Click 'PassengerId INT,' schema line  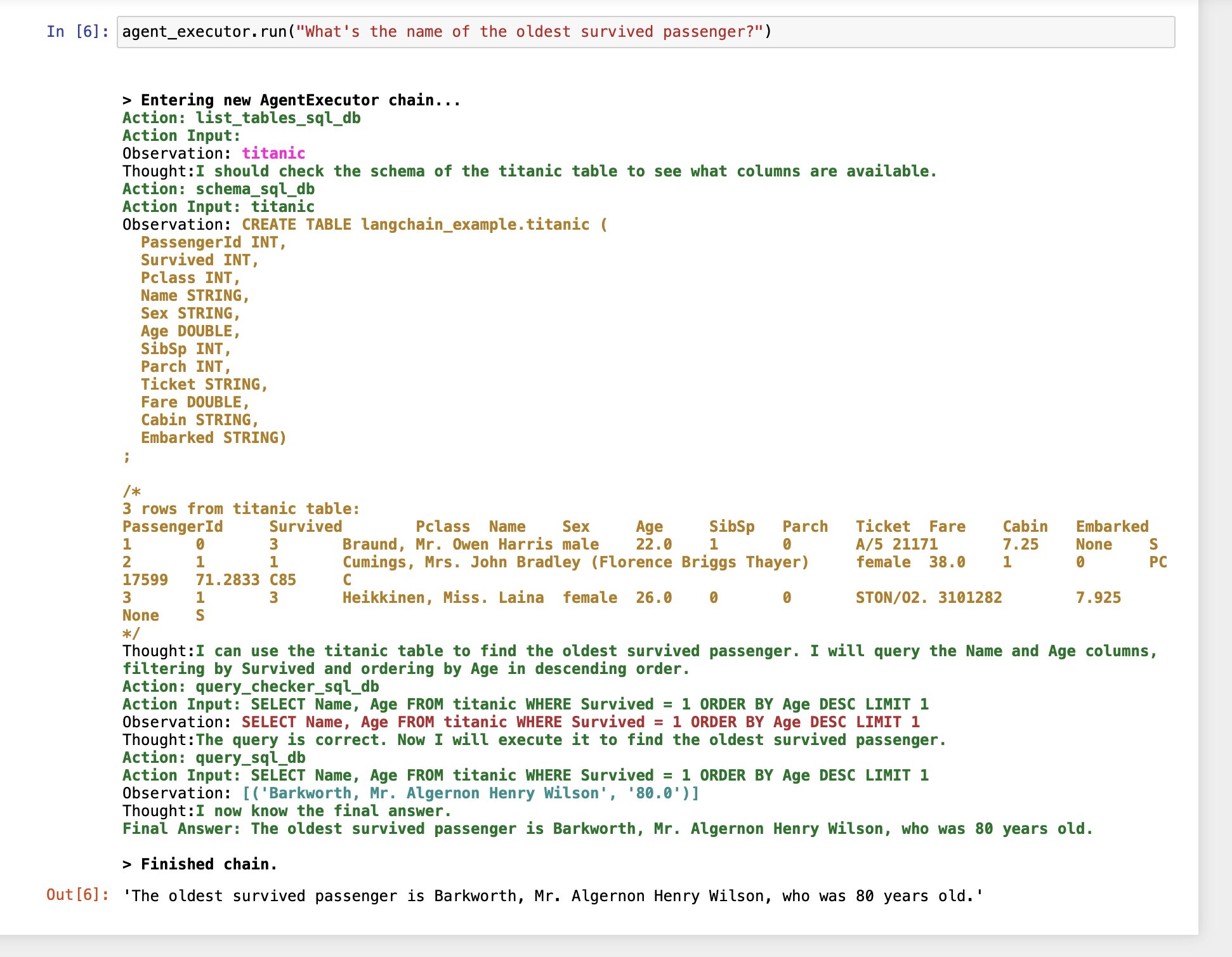214,242
